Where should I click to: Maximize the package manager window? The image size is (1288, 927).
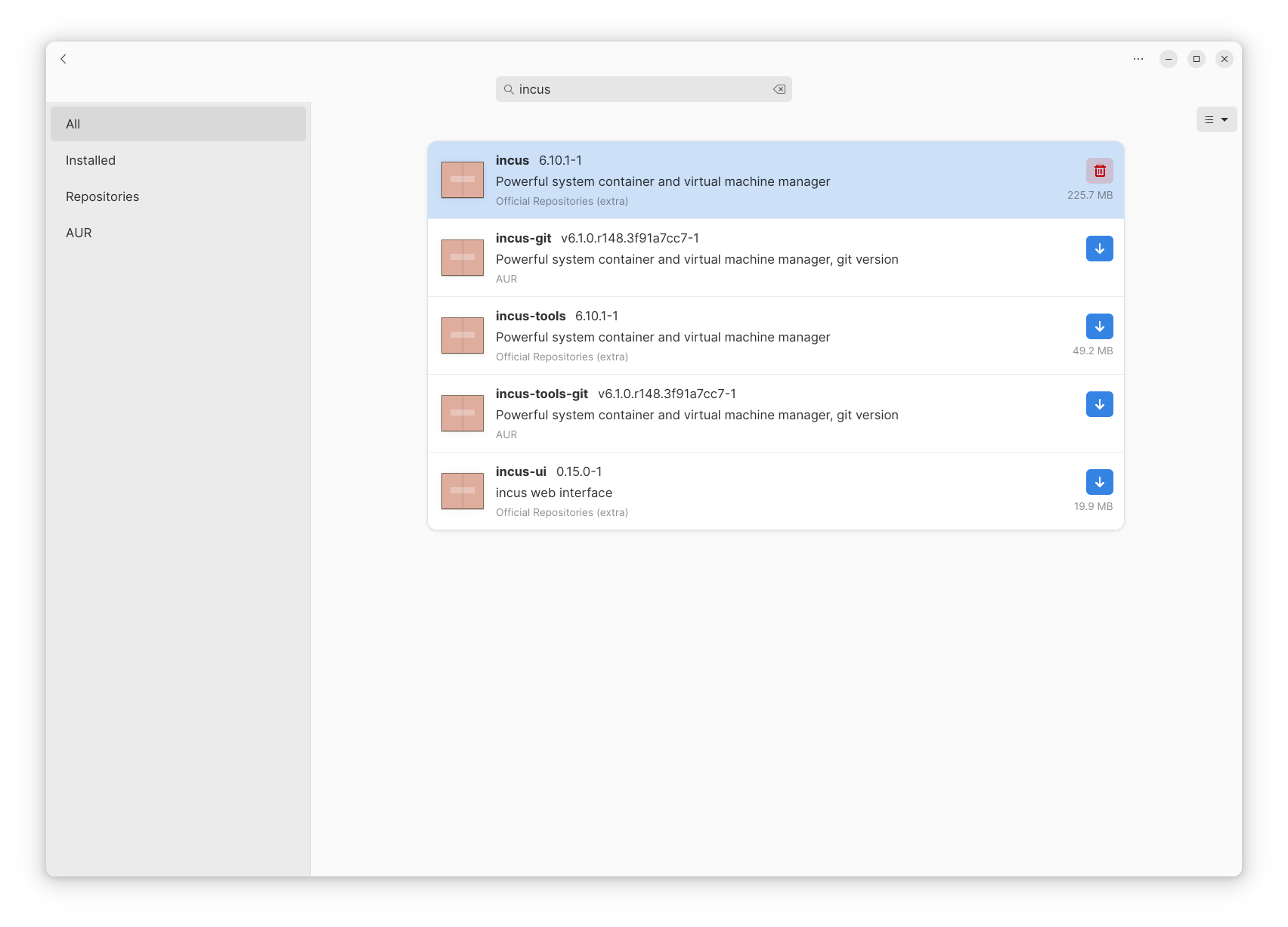pyautogui.click(x=1197, y=59)
